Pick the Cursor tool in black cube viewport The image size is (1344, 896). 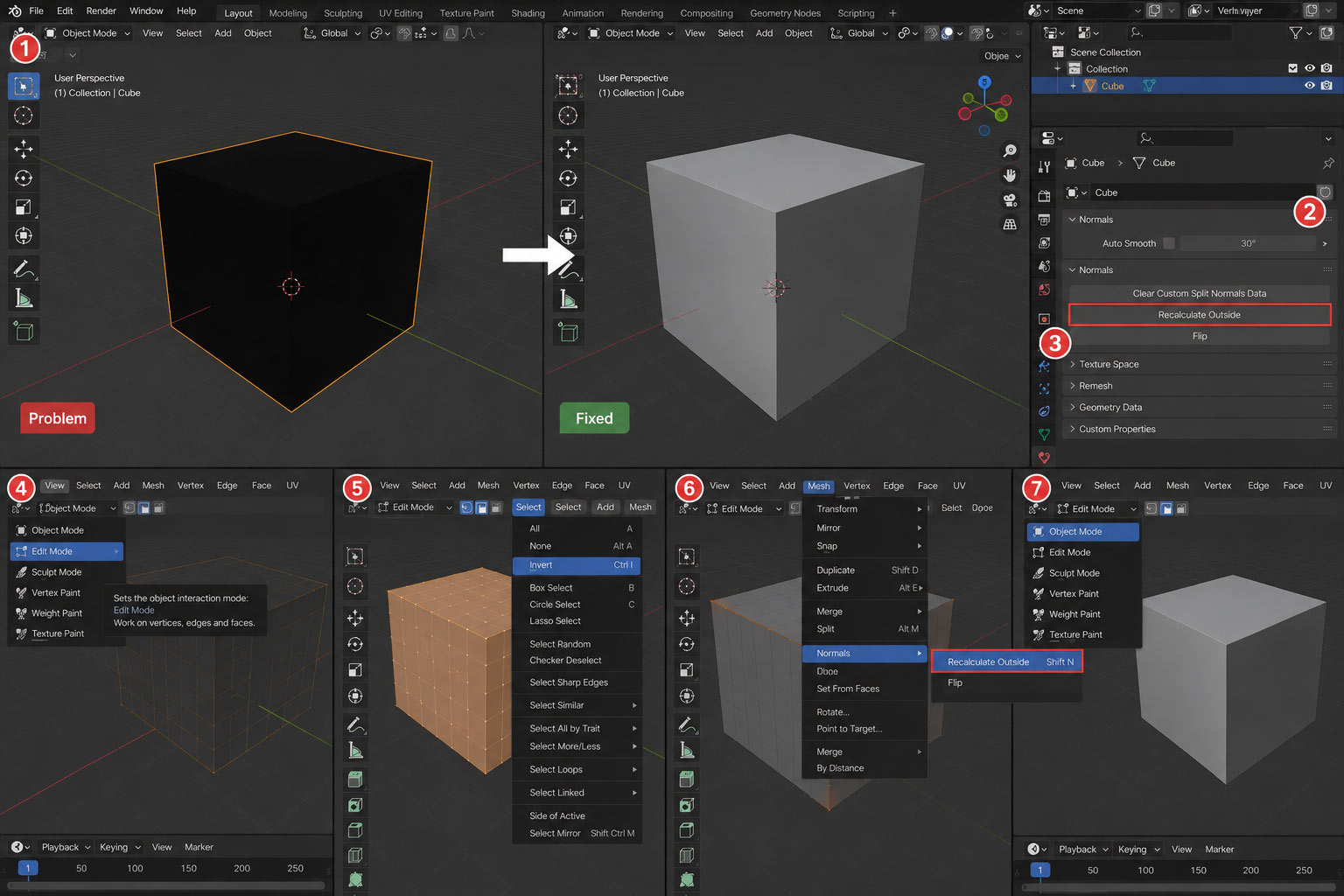(x=24, y=115)
